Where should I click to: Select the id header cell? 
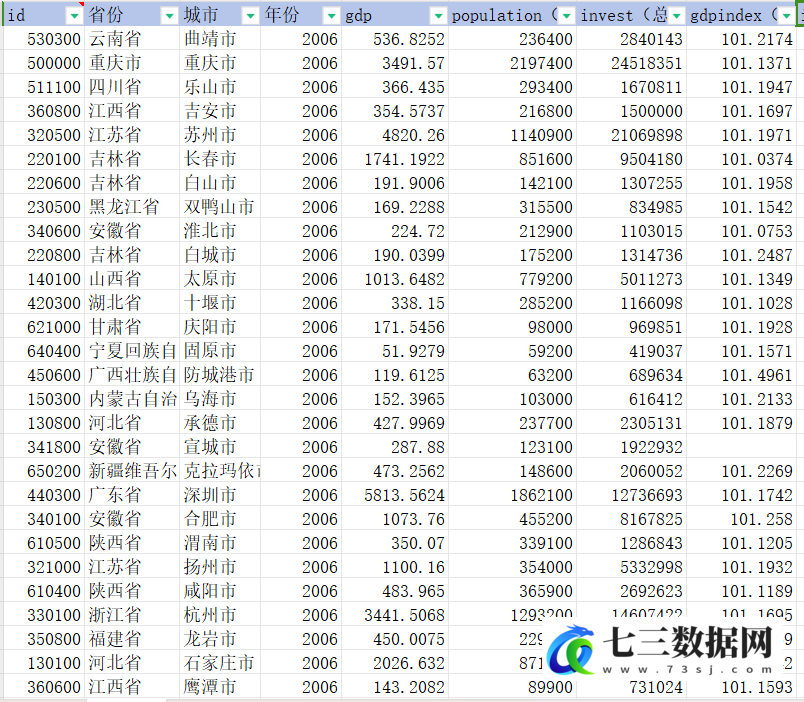click(44, 15)
